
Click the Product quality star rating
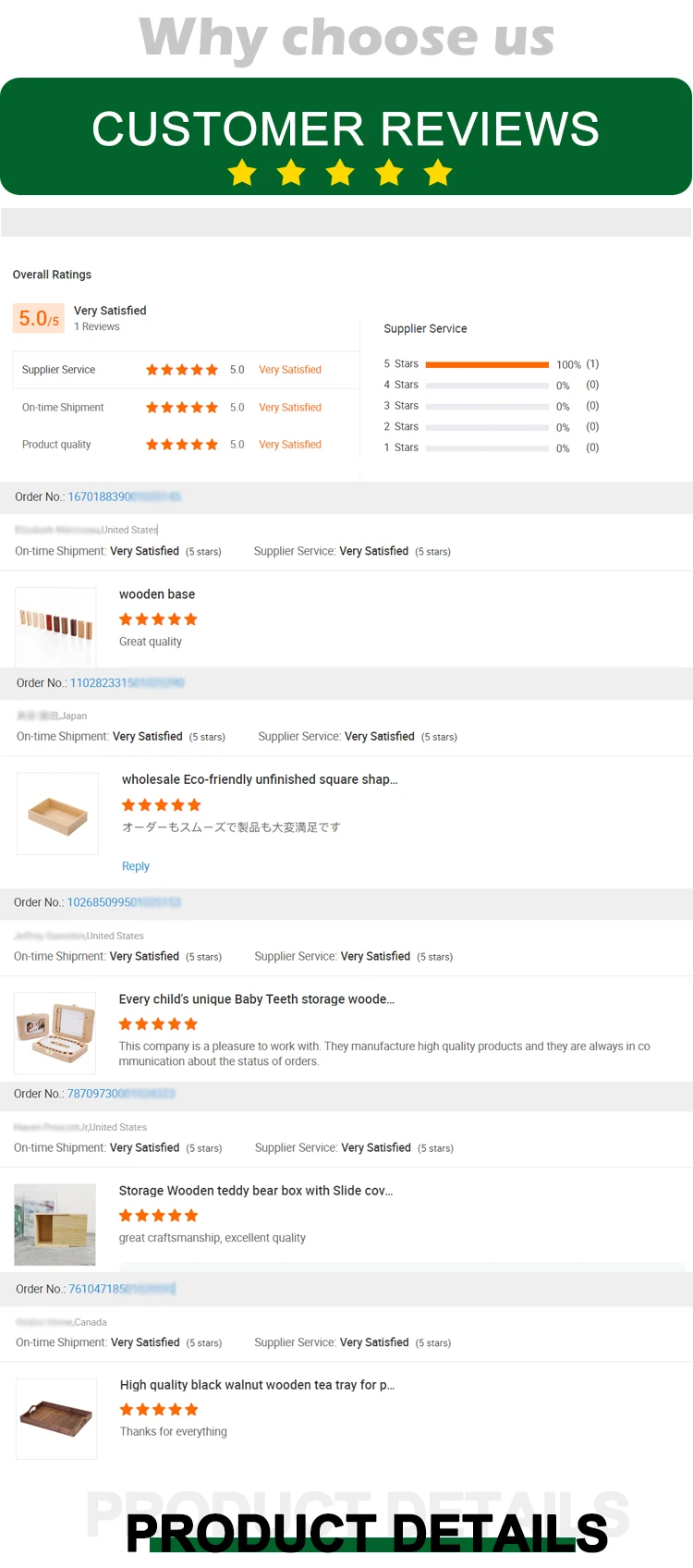[182, 445]
